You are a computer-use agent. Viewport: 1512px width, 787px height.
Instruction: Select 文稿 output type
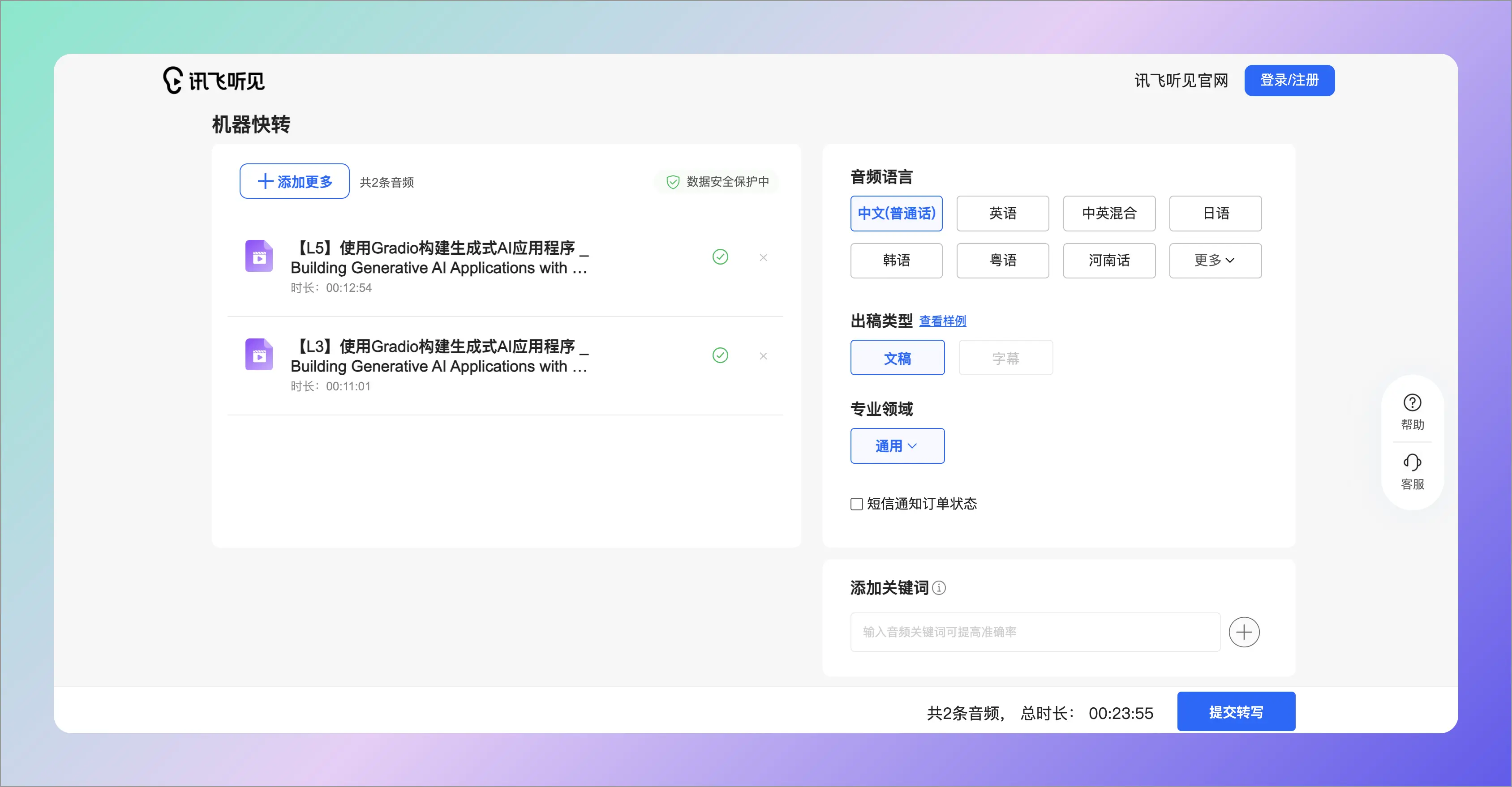pos(897,358)
